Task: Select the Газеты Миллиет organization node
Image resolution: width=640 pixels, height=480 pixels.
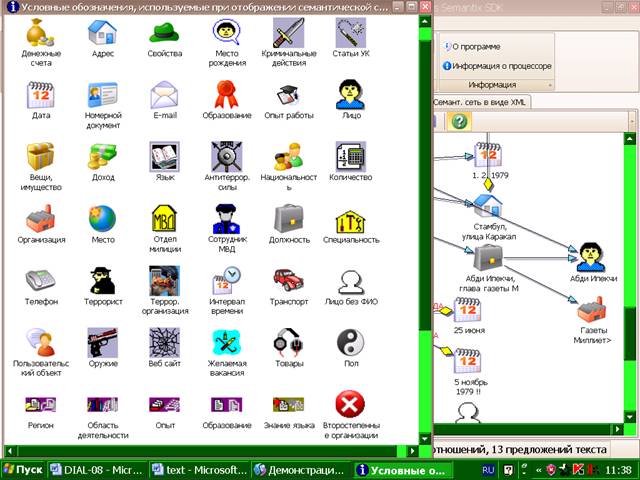Action: (592, 310)
